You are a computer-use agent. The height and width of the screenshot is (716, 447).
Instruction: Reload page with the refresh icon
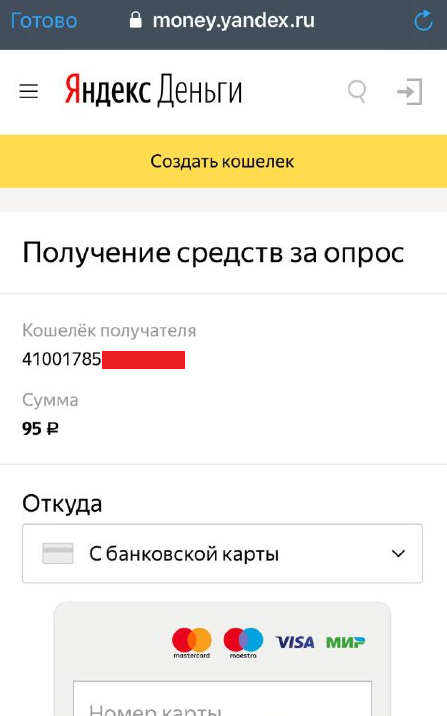click(x=423, y=21)
